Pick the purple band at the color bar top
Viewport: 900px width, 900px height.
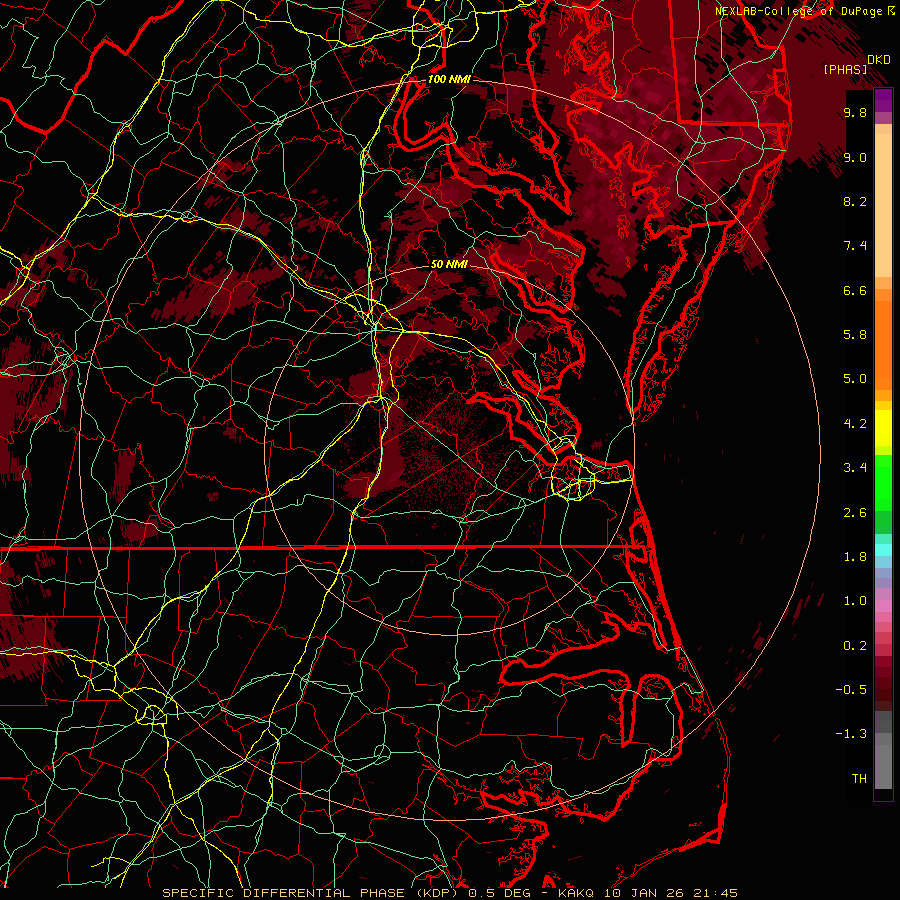coord(883,100)
